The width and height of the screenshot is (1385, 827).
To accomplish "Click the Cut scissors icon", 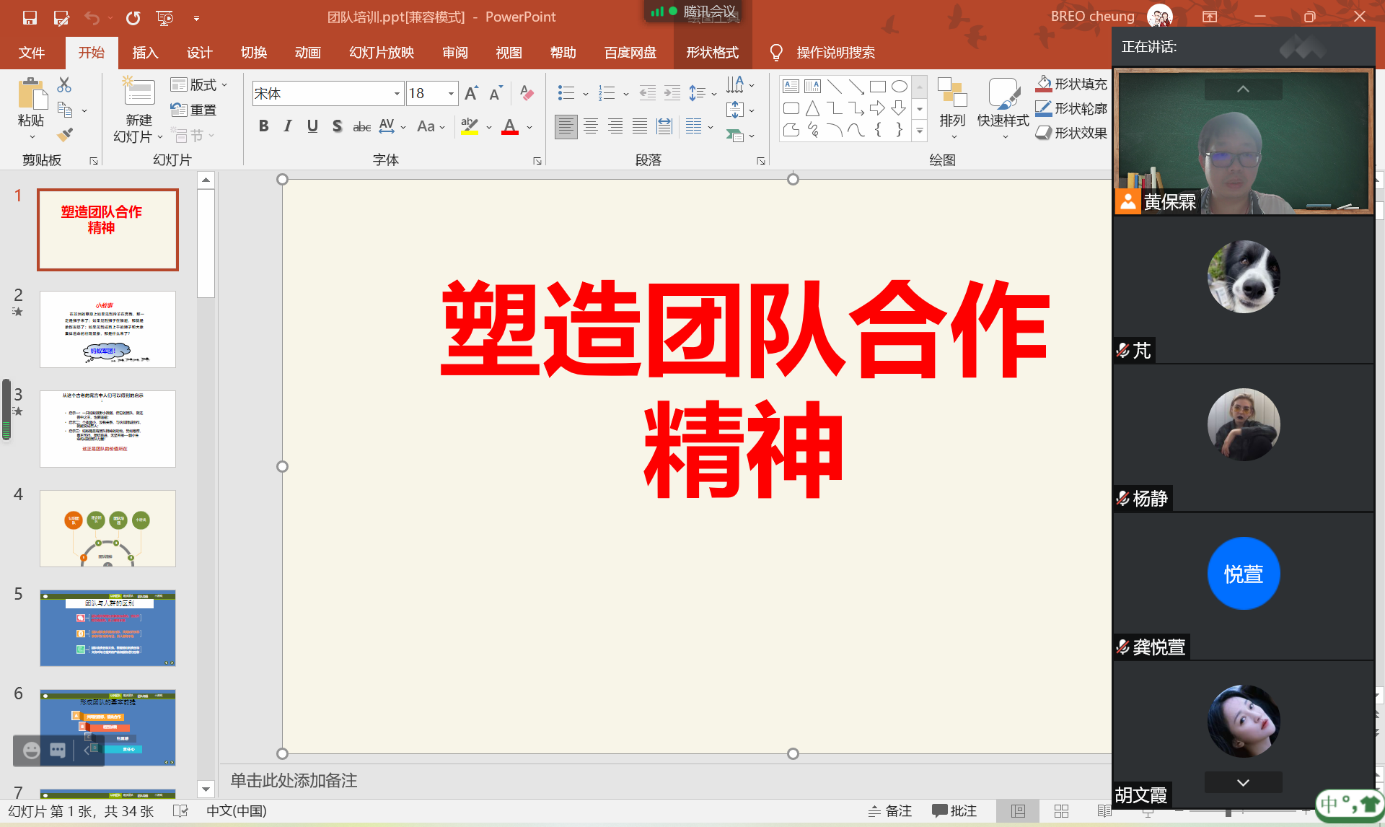I will pos(65,86).
